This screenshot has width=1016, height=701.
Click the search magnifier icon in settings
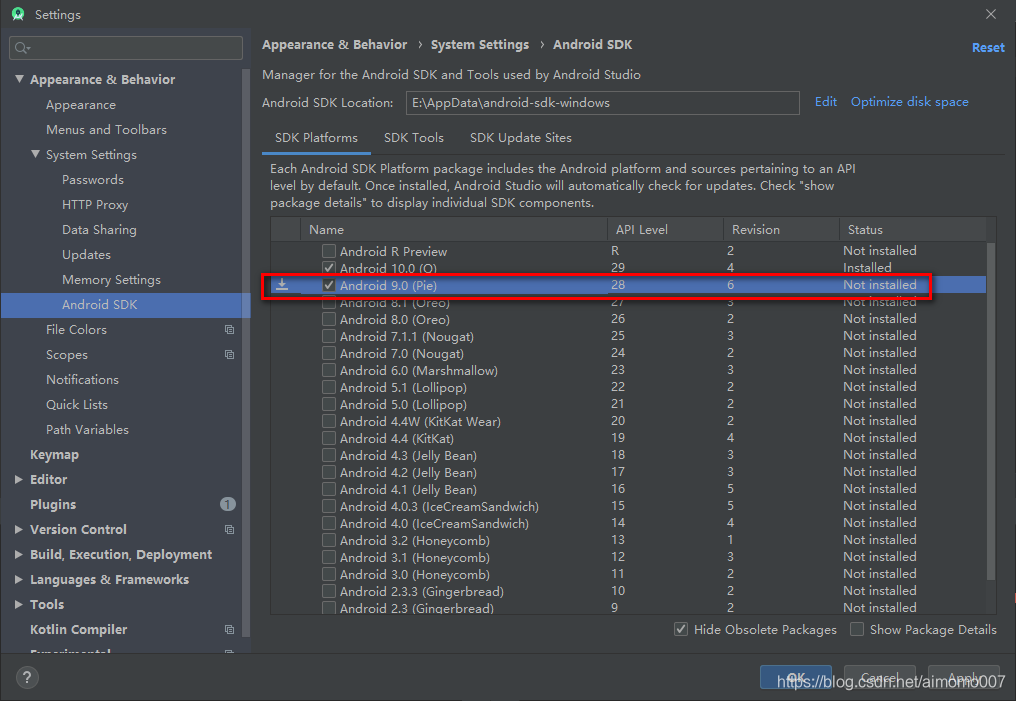(x=22, y=48)
